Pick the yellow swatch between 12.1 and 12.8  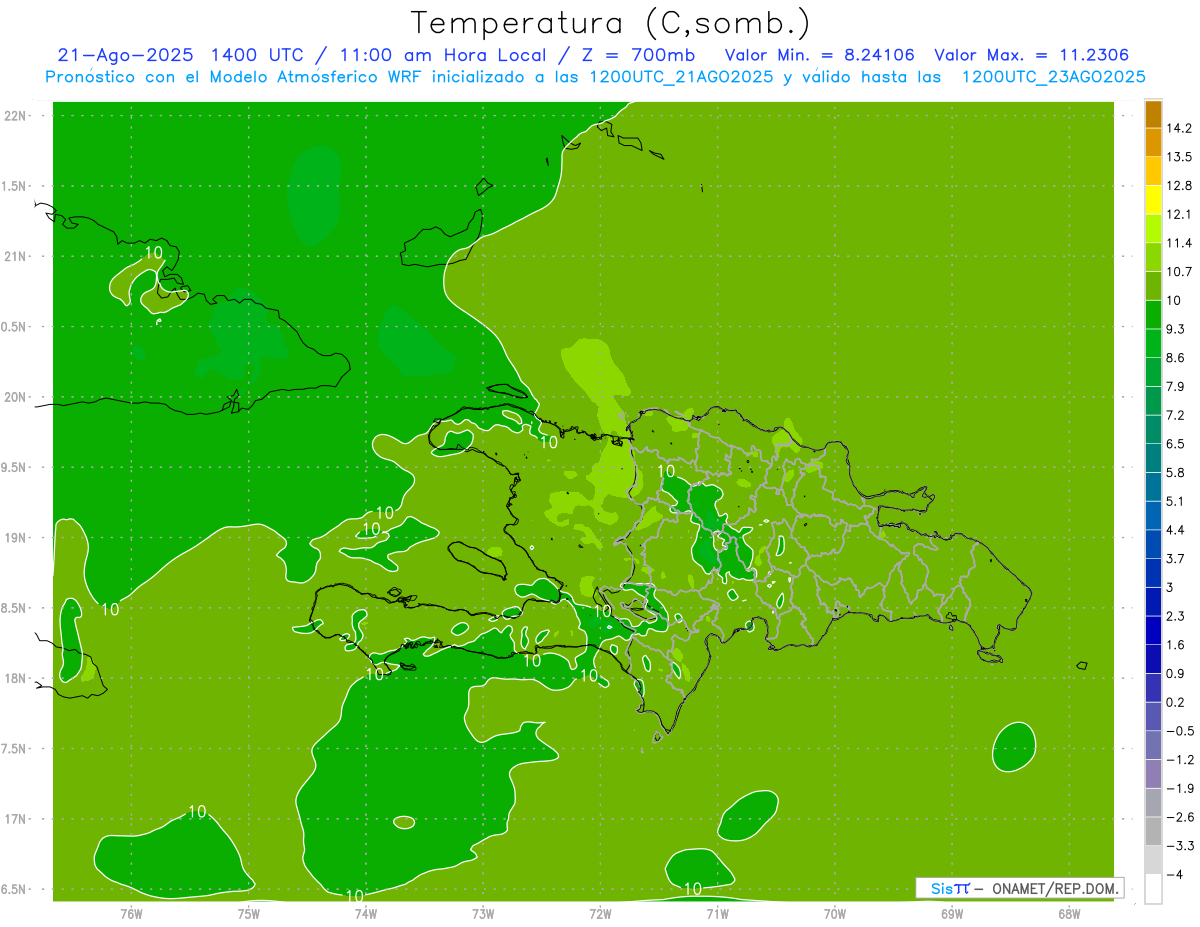click(1153, 200)
